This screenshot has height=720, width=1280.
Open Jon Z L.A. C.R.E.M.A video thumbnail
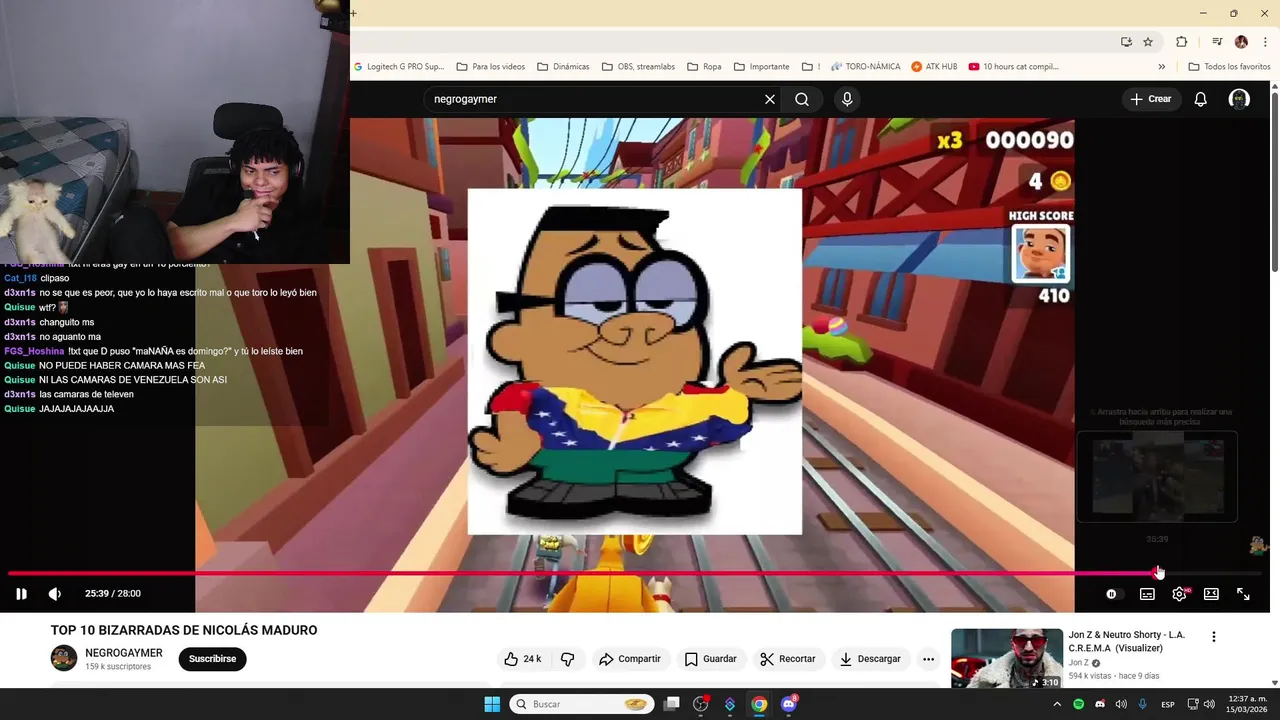1007,658
